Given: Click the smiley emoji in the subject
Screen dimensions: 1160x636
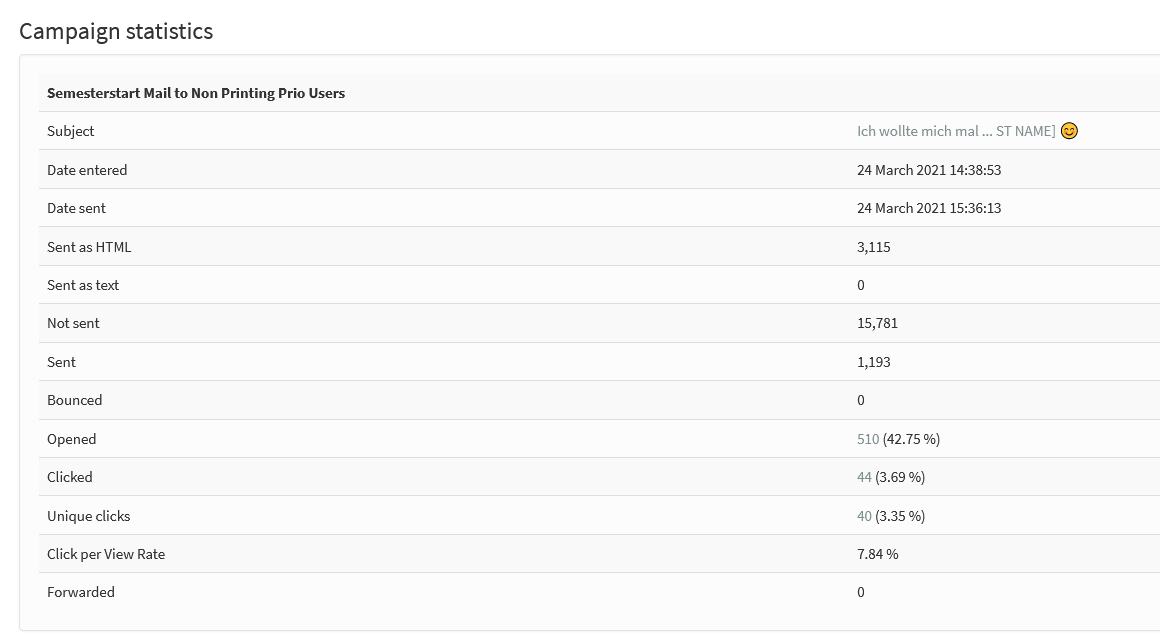Looking at the screenshot, I should click(x=1069, y=131).
